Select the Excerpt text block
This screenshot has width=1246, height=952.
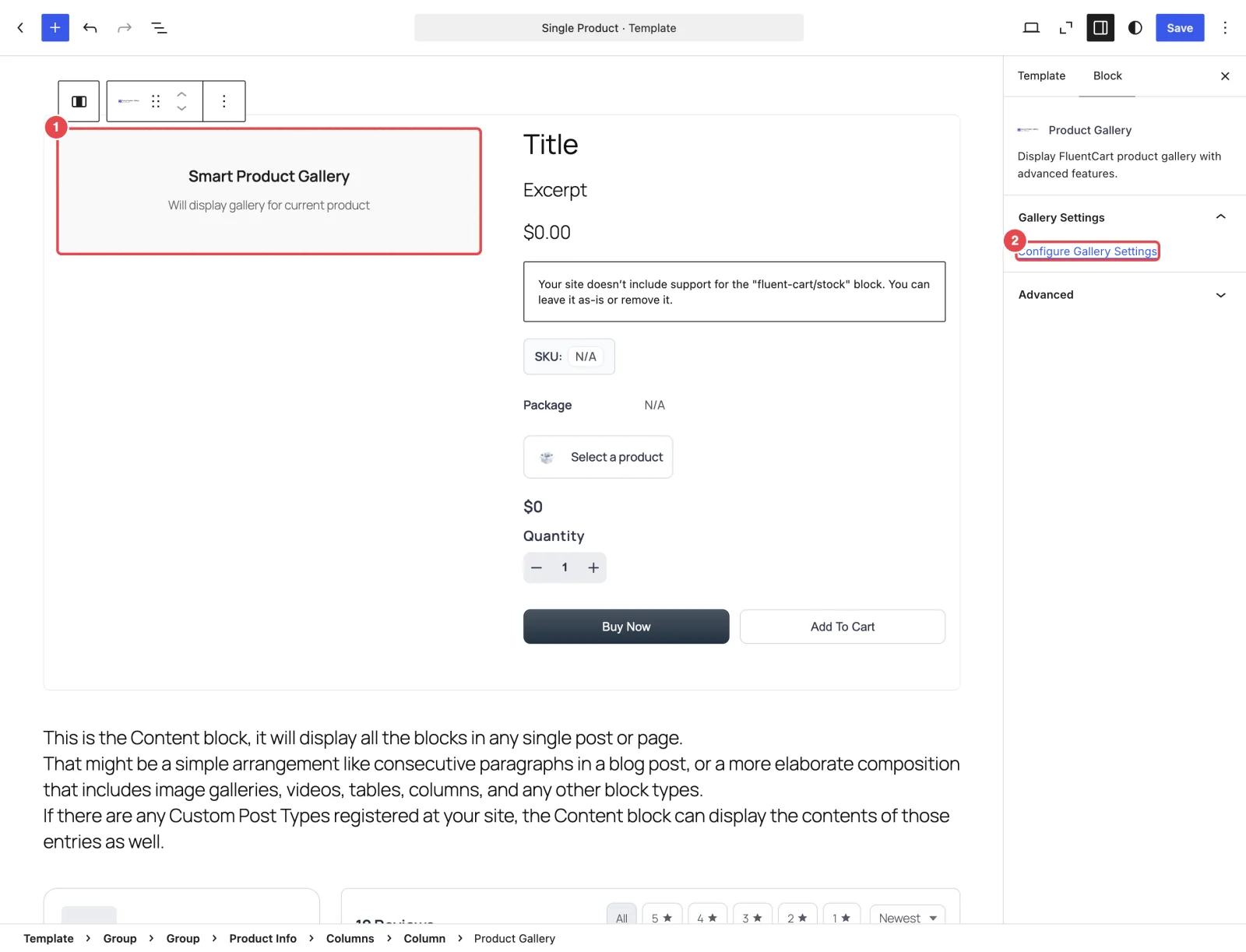click(555, 191)
